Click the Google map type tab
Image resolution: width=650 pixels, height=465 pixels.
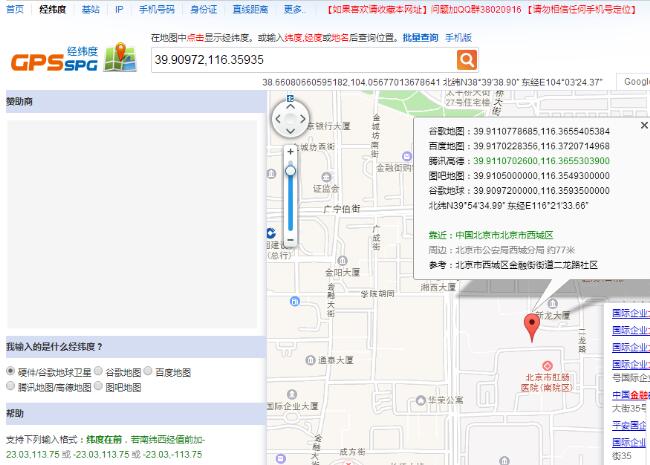[633, 82]
